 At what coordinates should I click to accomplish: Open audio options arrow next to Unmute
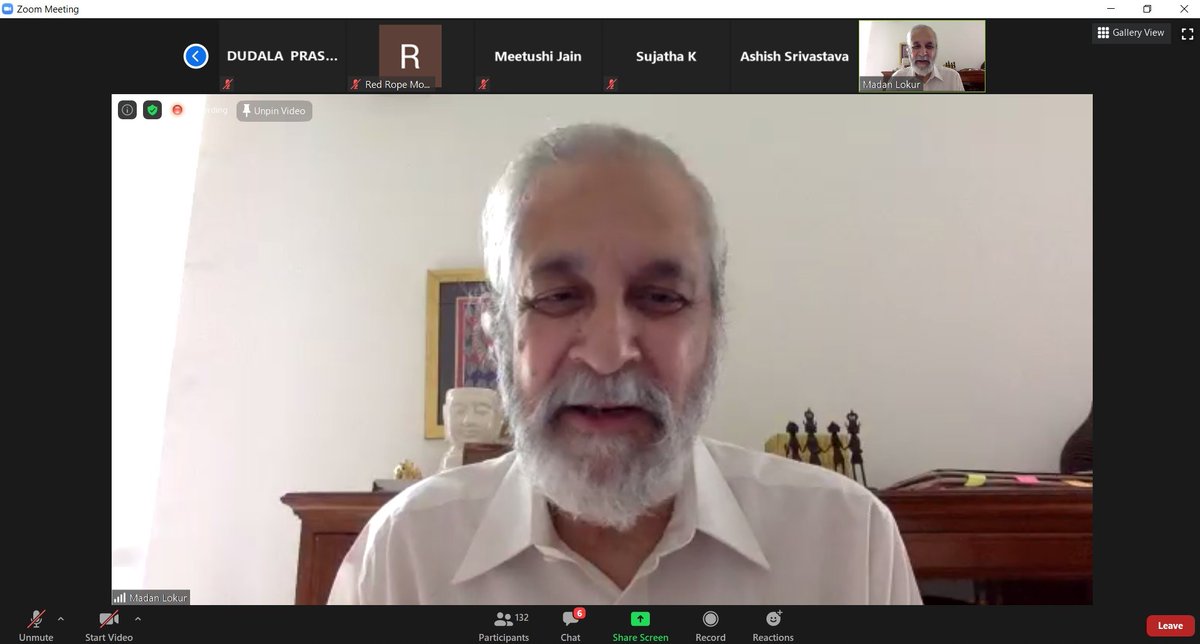(x=60, y=619)
